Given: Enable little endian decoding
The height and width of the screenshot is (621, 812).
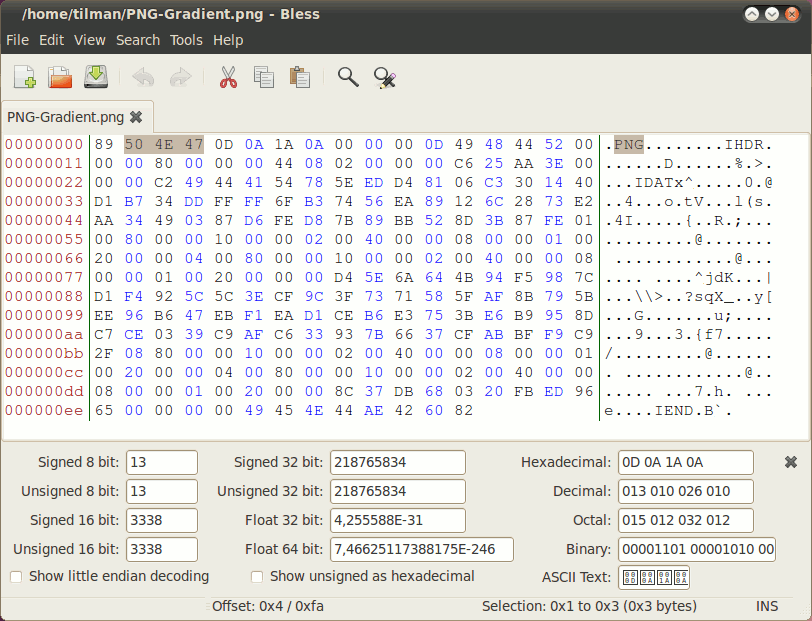Looking at the screenshot, I should (x=16, y=577).
